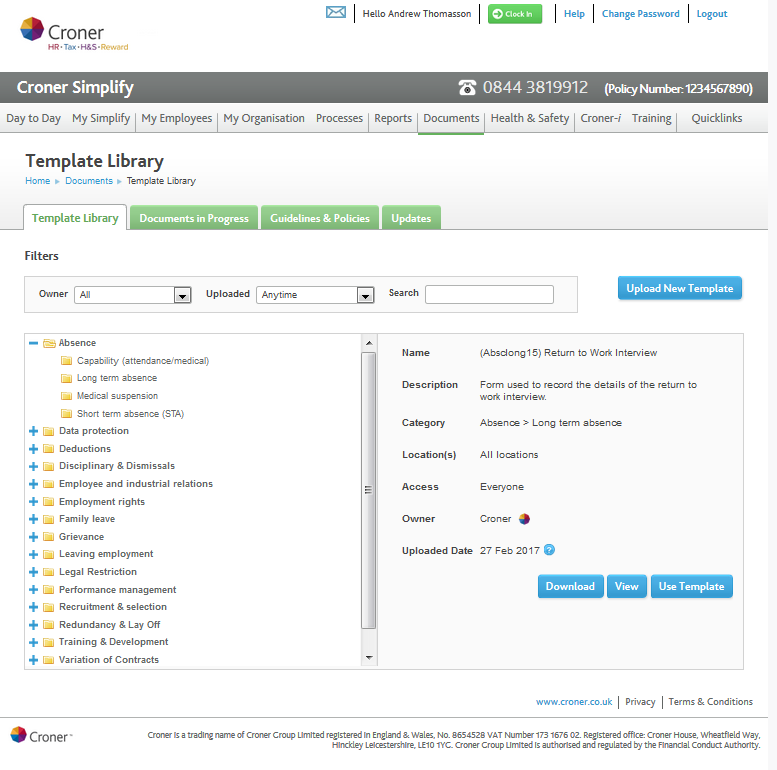This screenshot has height=770, width=777.
Task: Open the Day to Day menu
Action: tap(33, 118)
